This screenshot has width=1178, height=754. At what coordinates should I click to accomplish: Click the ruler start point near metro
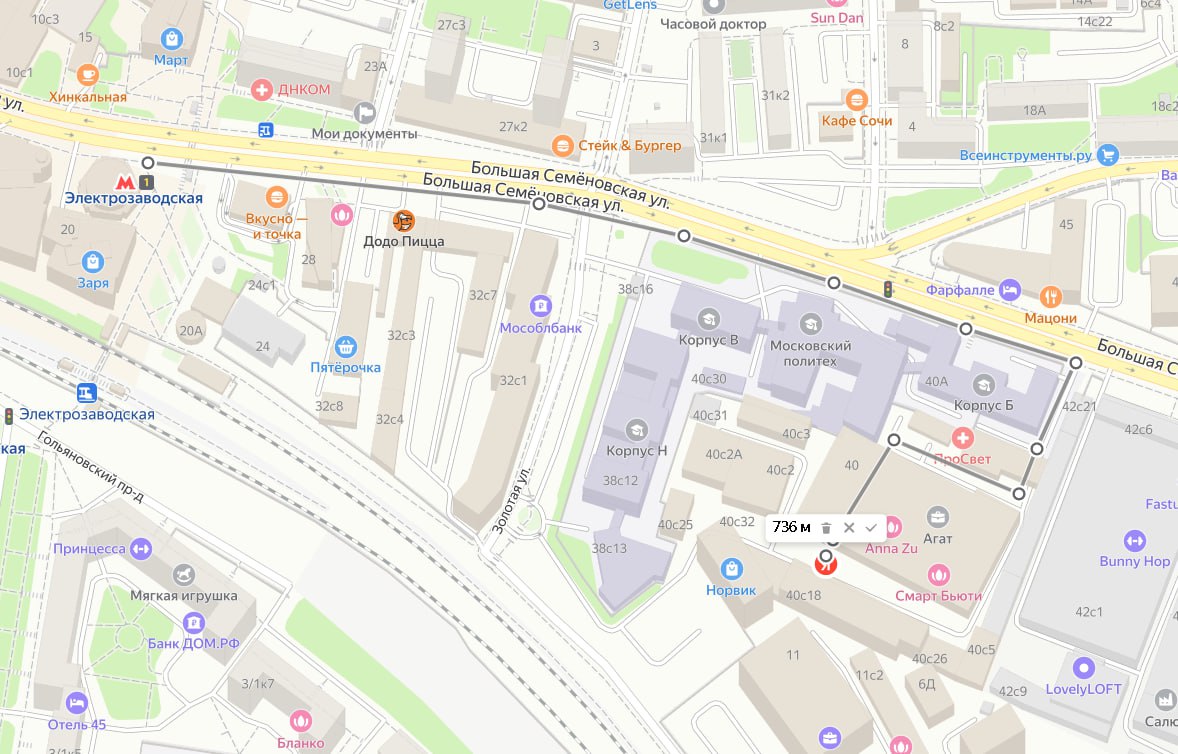coord(148,163)
